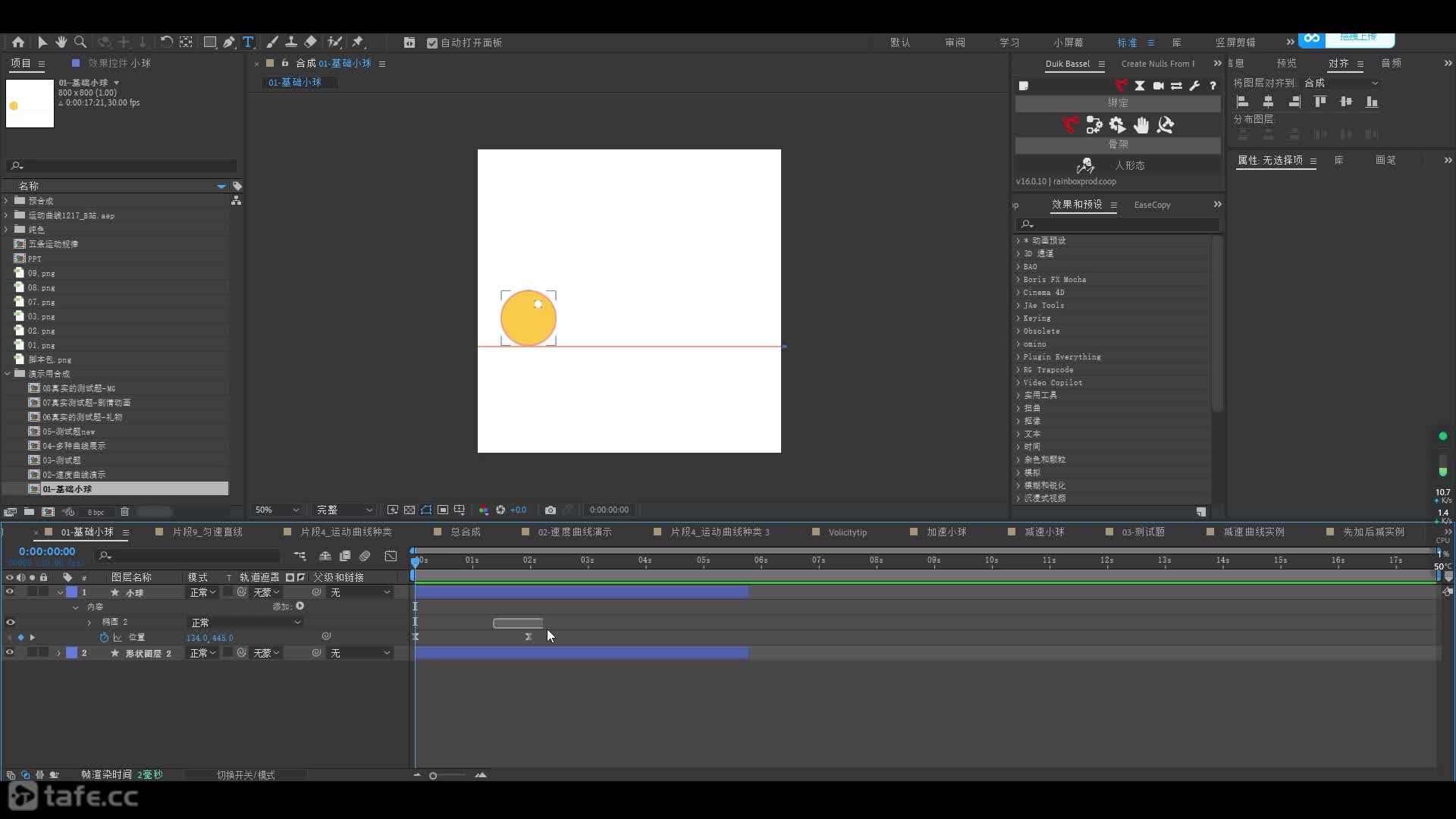Screen dimensions: 1456x819
Task: Open the 01-基础小球 breadcrumb in viewer
Action: pyautogui.click(x=295, y=82)
